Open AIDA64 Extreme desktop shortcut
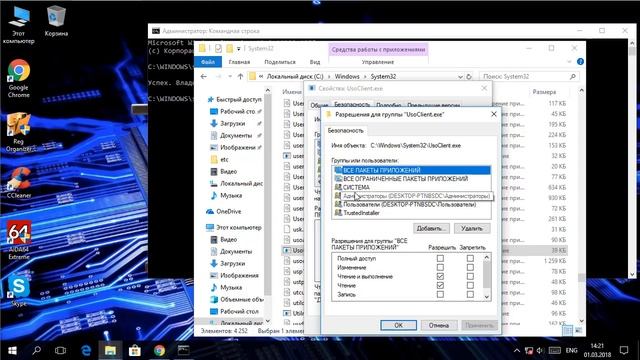The image size is (640, 360). point(18,240)
